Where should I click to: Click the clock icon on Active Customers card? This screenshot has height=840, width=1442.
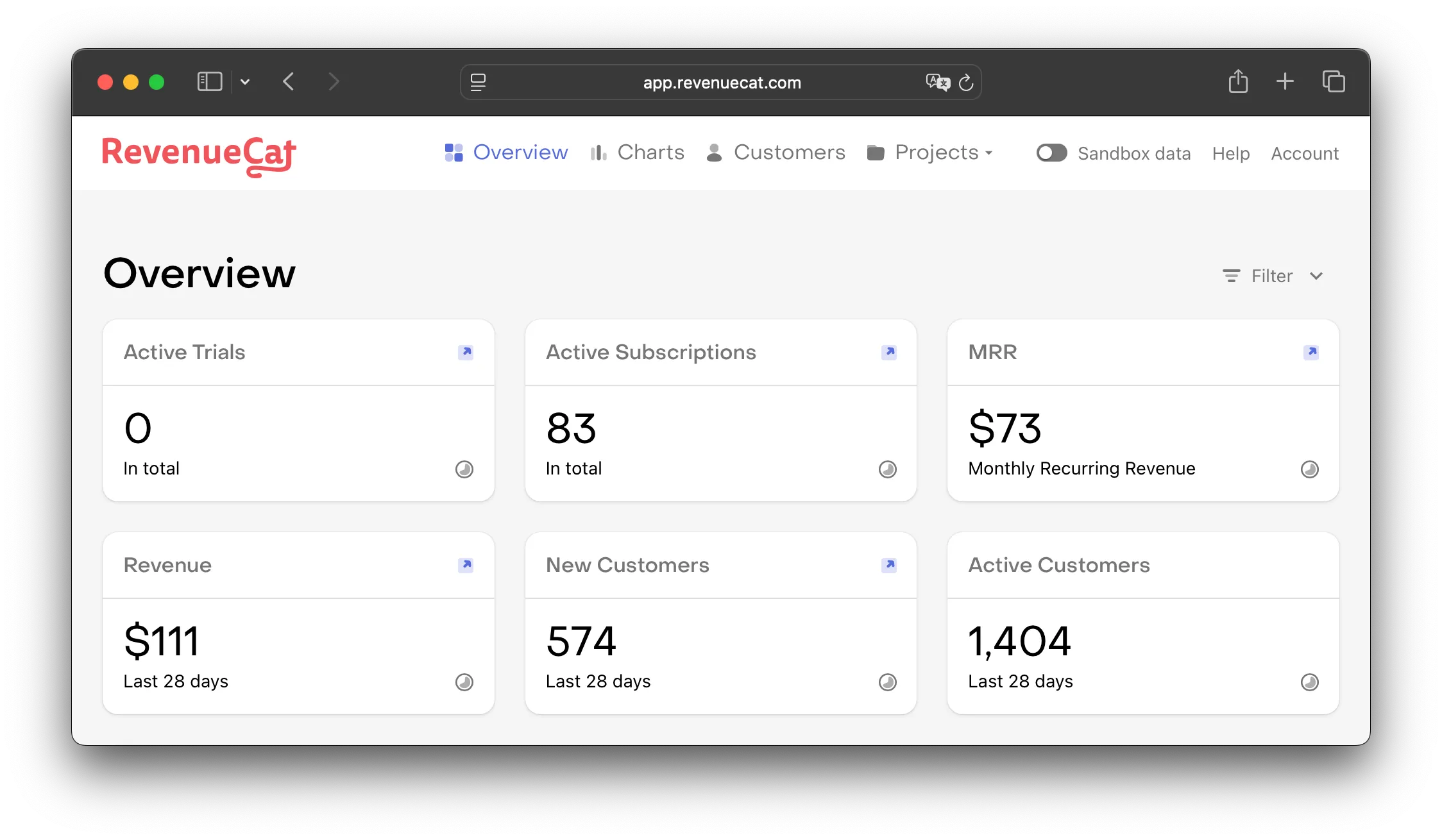tap(1310, 682)
